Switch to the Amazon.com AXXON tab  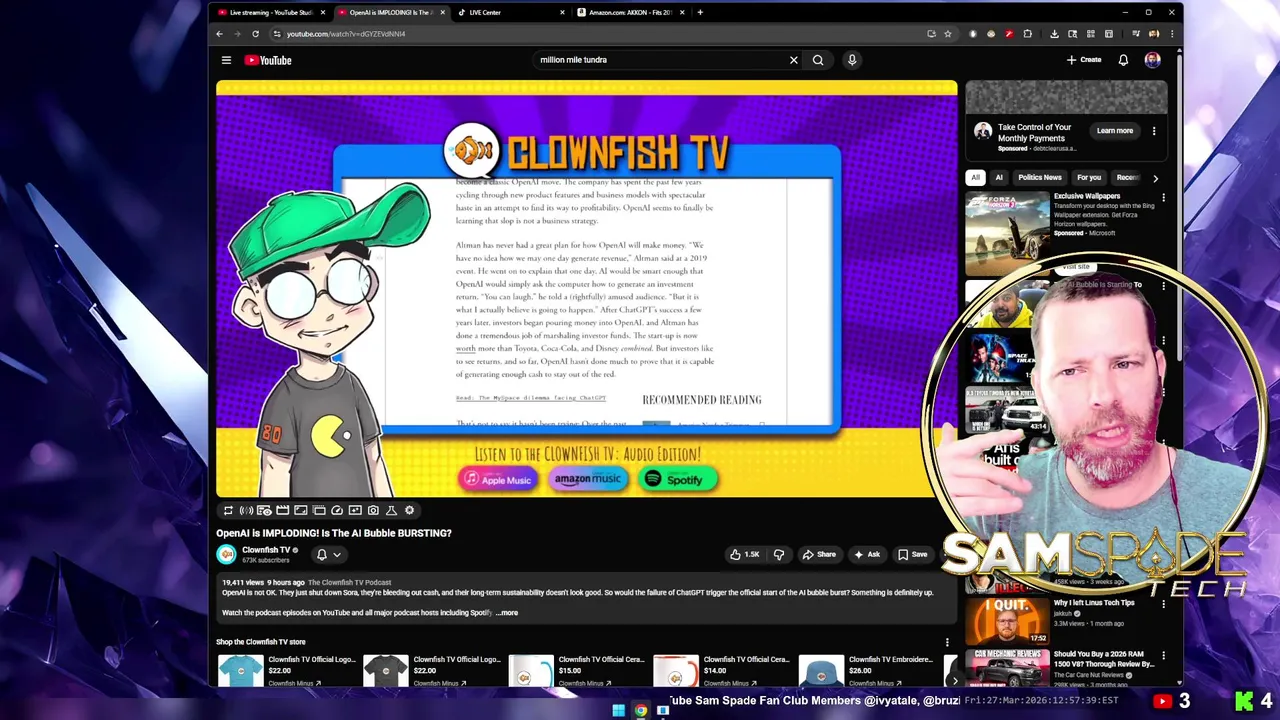pos(630,13)
